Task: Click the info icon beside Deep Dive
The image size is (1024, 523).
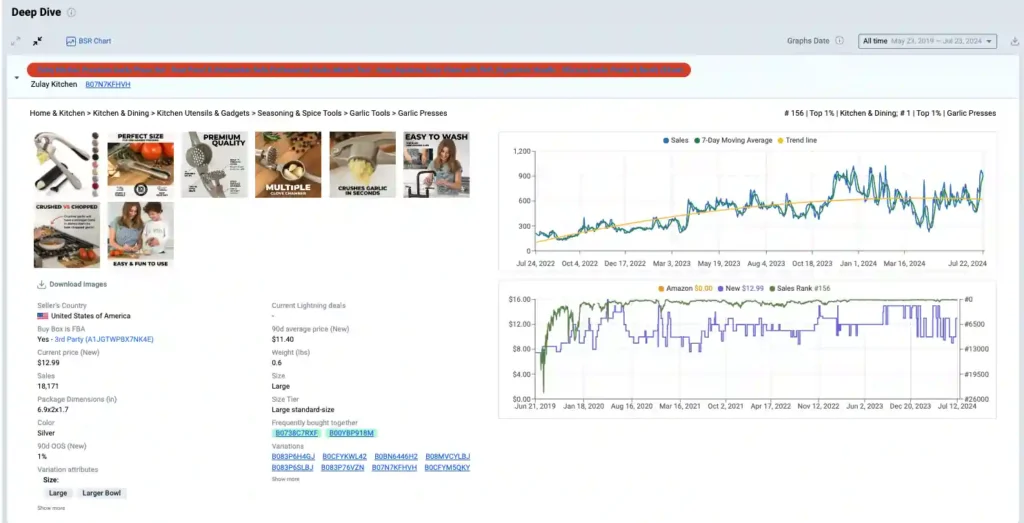Action: click(71, 12)
